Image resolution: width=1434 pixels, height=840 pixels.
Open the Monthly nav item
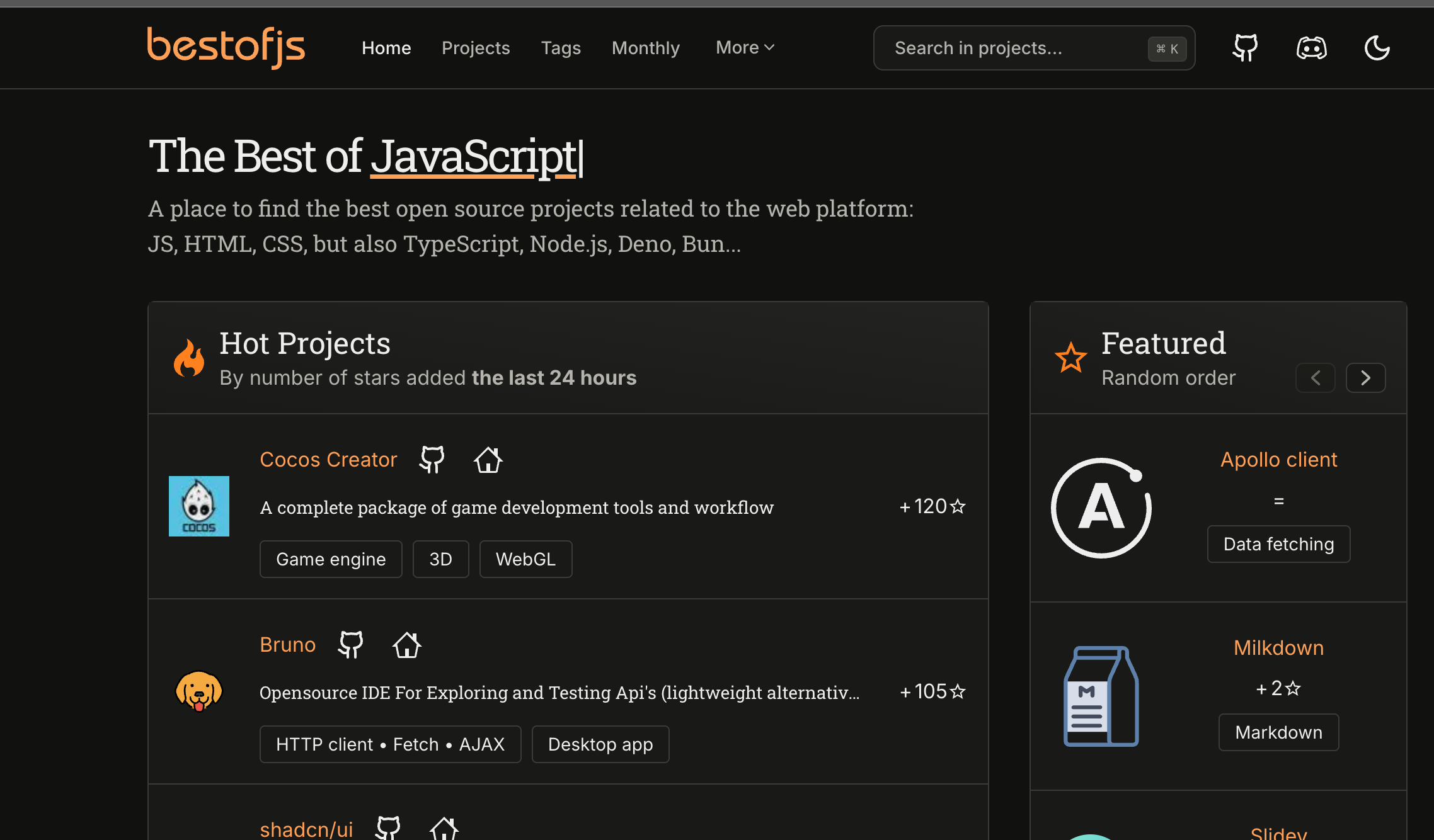tap(646, 48)
